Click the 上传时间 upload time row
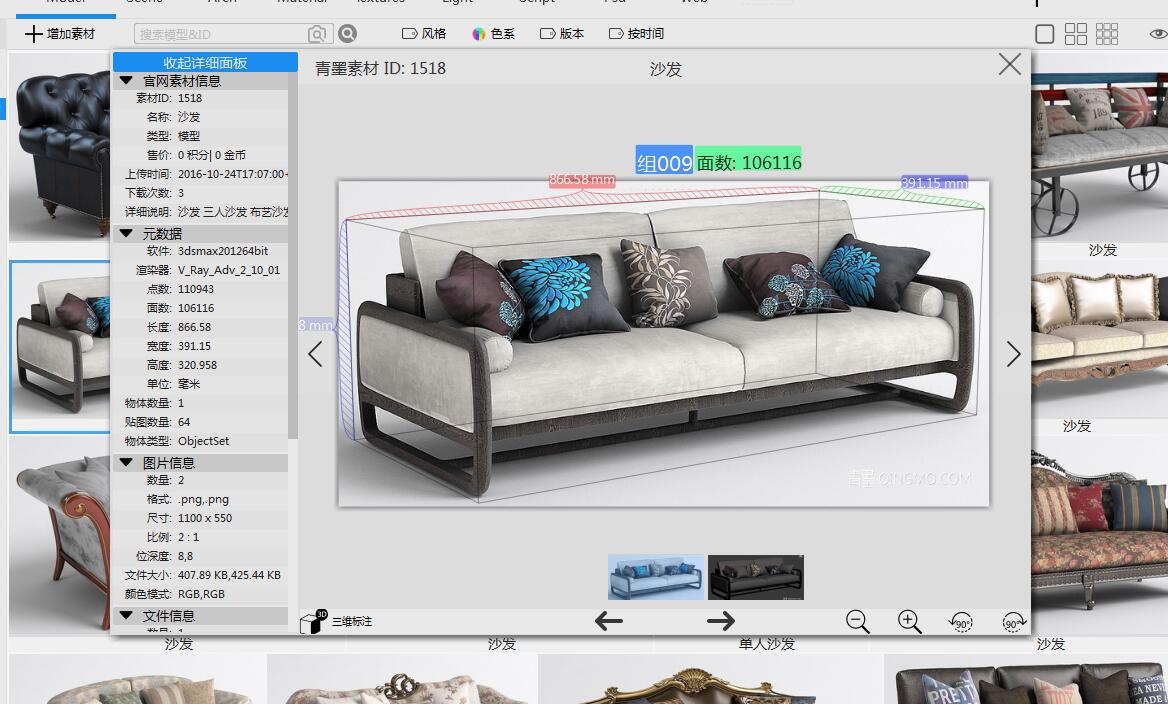 (x=200, y=174)
